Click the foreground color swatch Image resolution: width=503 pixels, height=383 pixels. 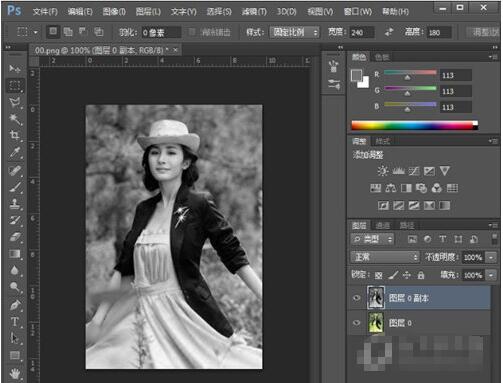356,75
